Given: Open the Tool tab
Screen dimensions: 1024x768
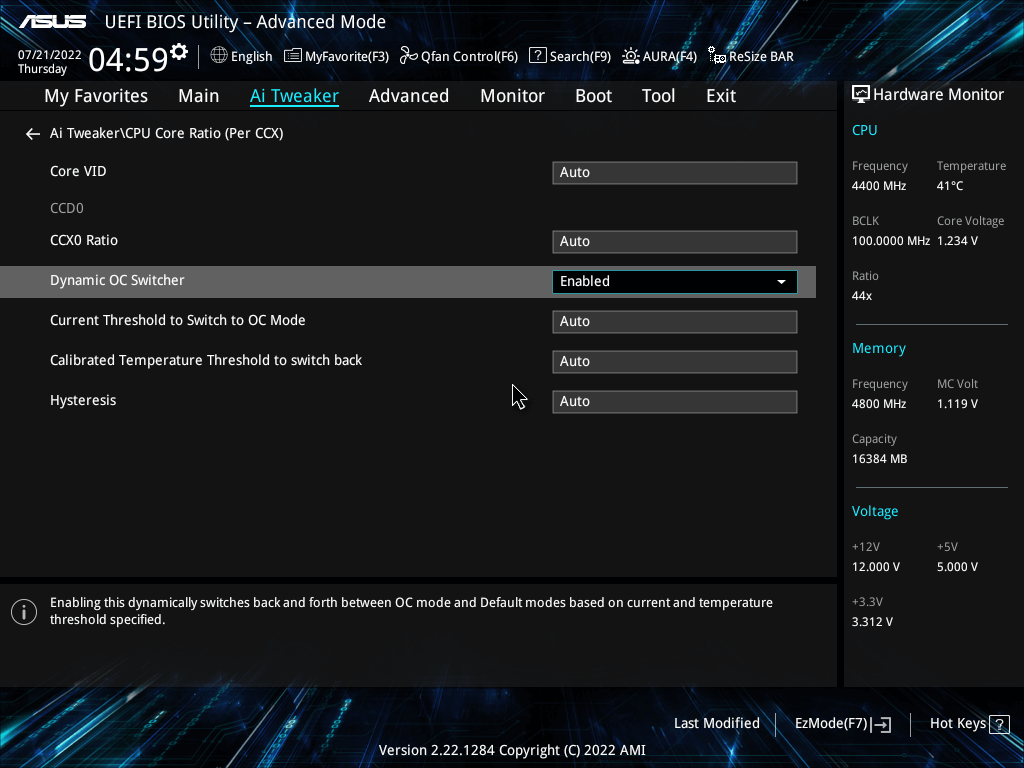Looking at the screenshot, I should tap(658, 96).
